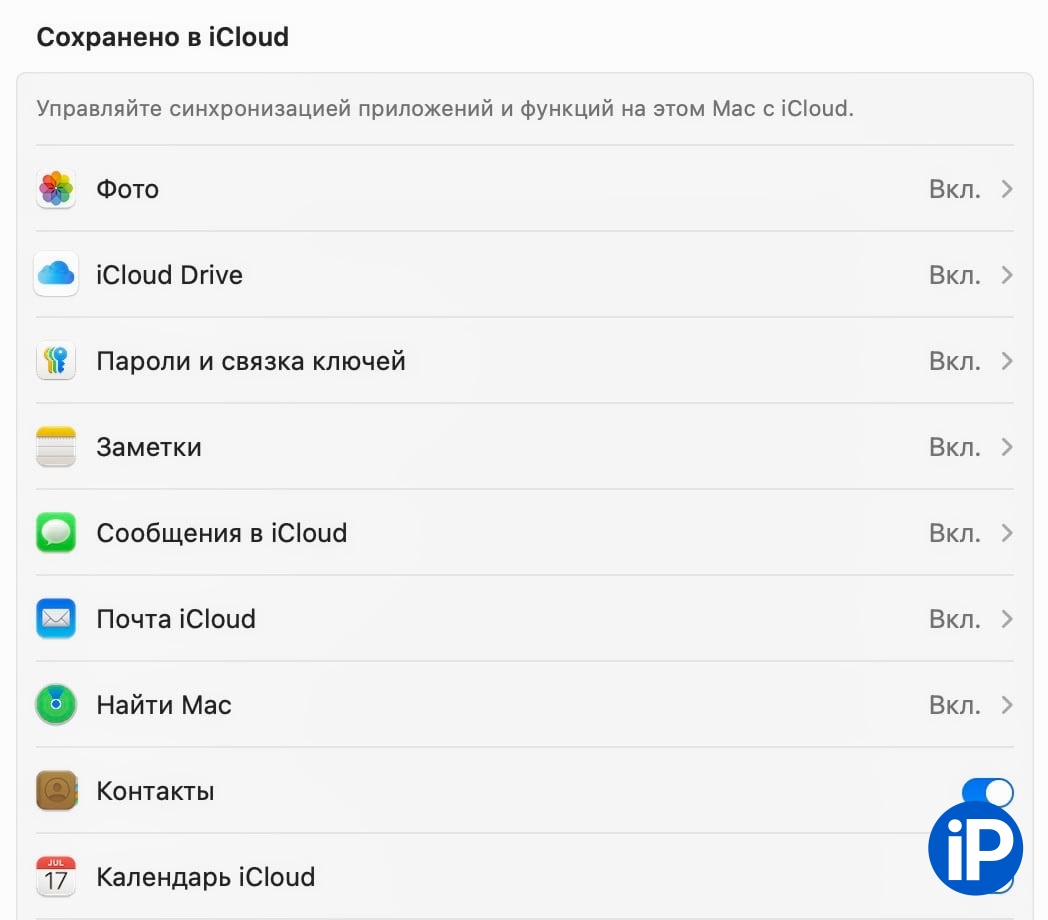Viewport: 1048px width, 920px height.
Task: Click the Пароли и связка ключей icon
Action: [56, 361]
